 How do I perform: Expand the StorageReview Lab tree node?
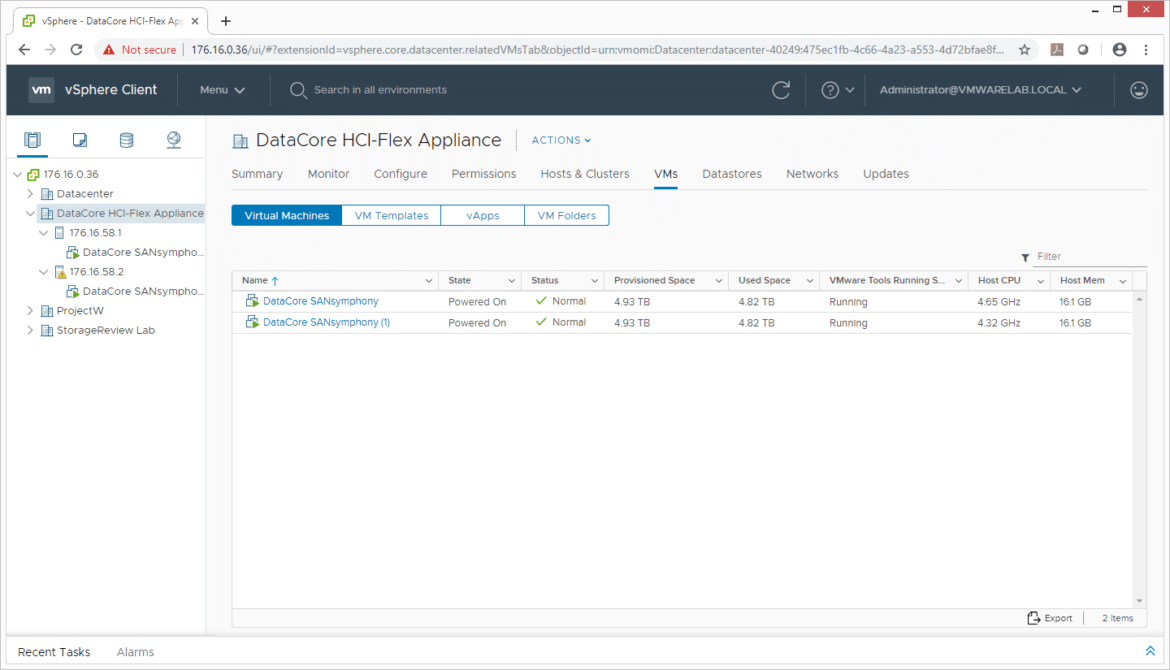point(31,330)
